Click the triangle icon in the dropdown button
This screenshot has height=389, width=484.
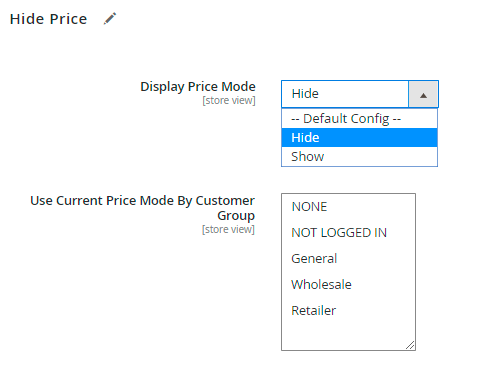coord(423,96)
